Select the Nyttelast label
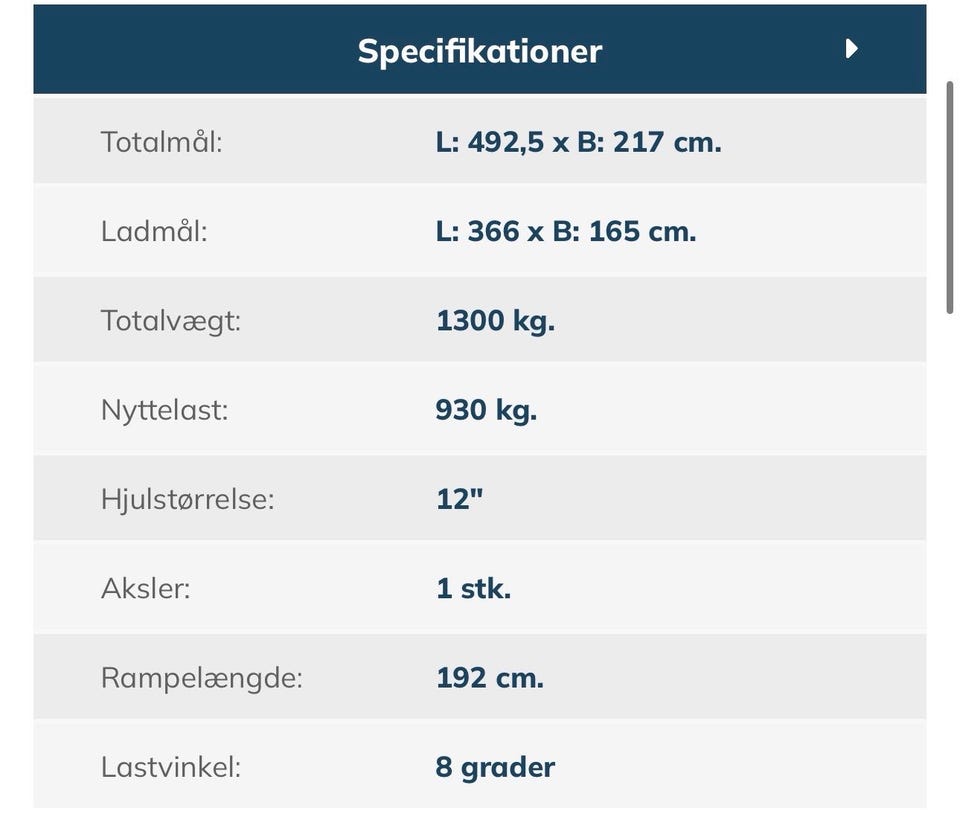Screen dimensions: 960x820 (x=164, y=410)
